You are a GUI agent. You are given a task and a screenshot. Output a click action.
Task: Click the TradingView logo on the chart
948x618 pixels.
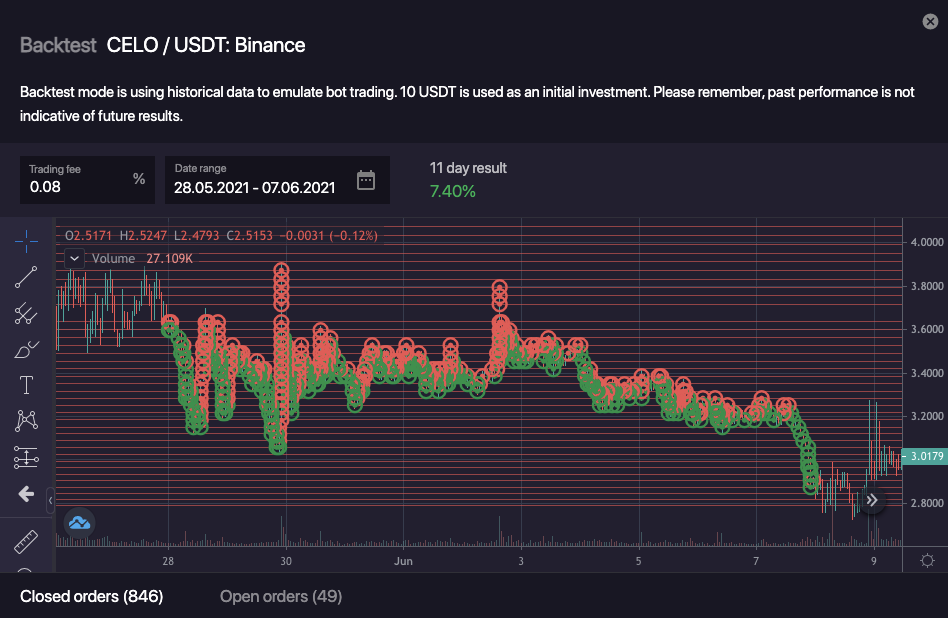79,521
